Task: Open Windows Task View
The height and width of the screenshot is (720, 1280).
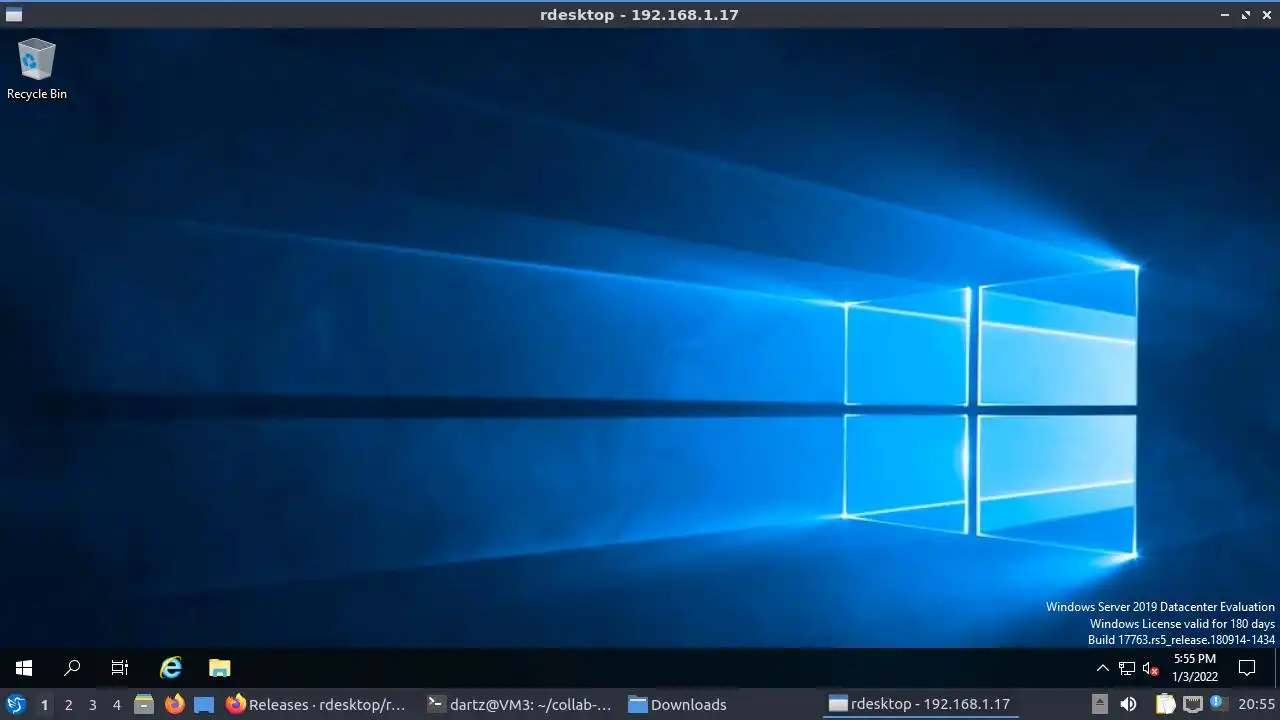Action: 120,668
